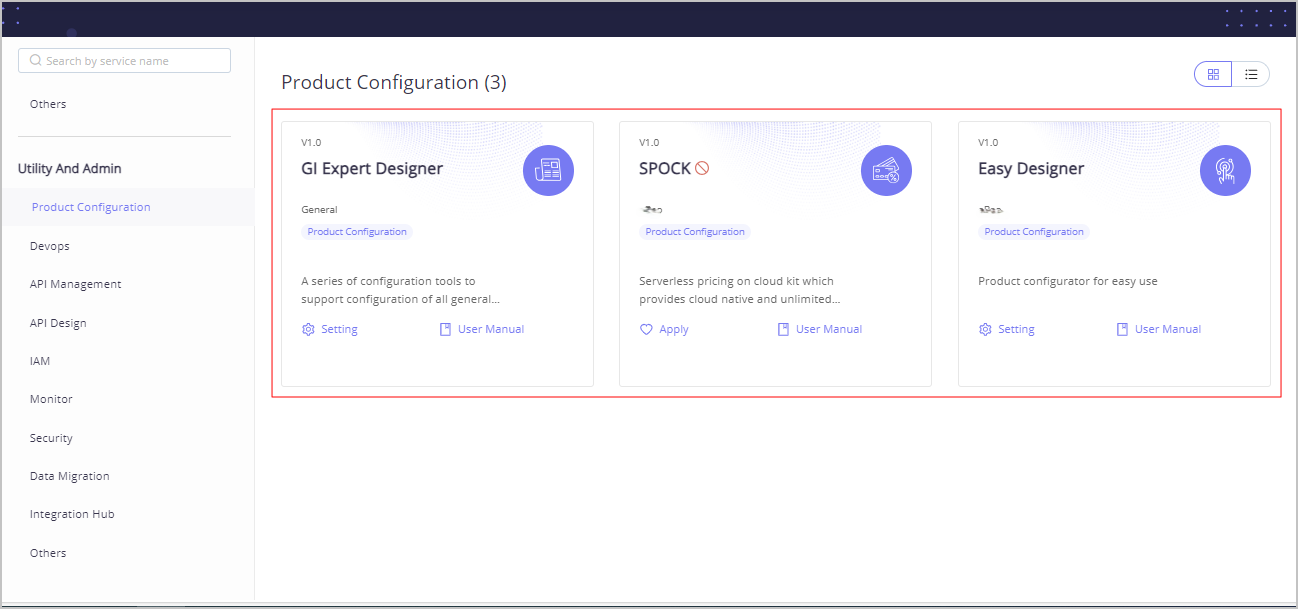This screenshot has width=1298, height=609.
Task: Click SPOCK Serverless pricing description text
Action: 739,290
